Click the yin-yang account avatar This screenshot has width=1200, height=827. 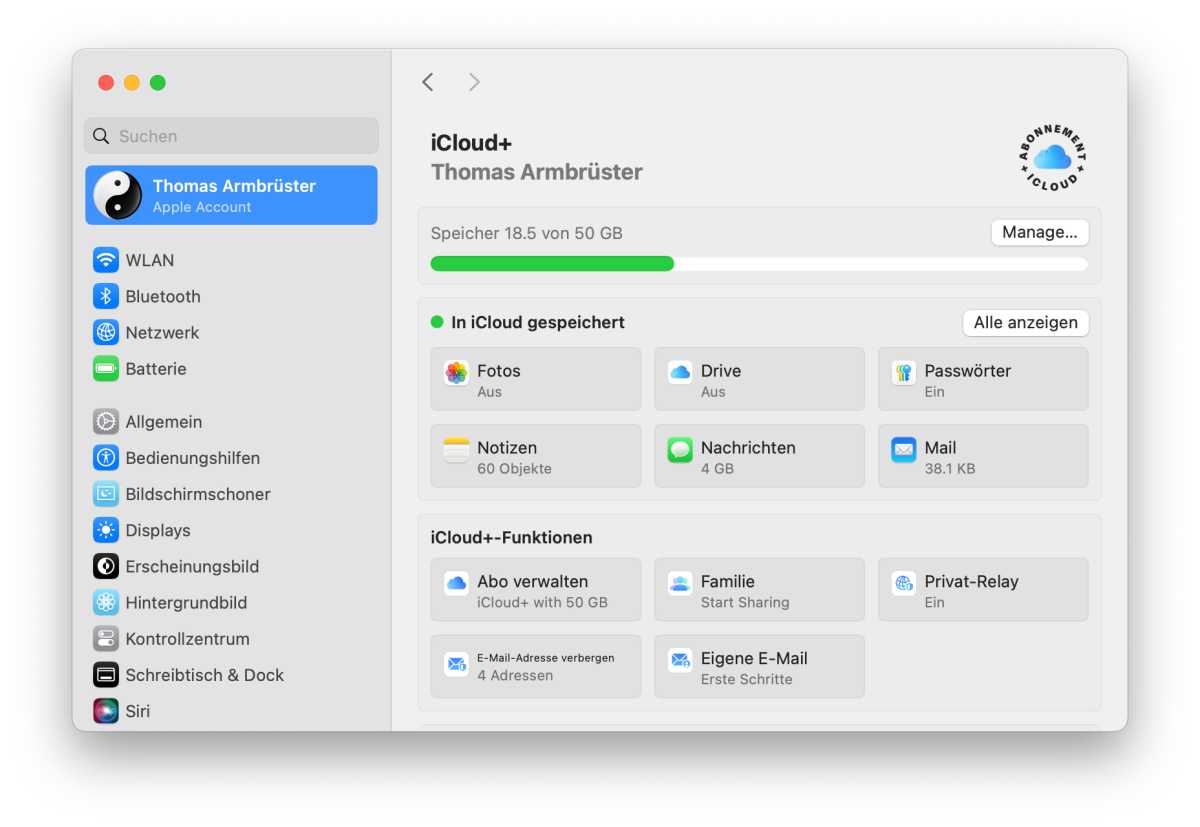(x=118, y=195)
